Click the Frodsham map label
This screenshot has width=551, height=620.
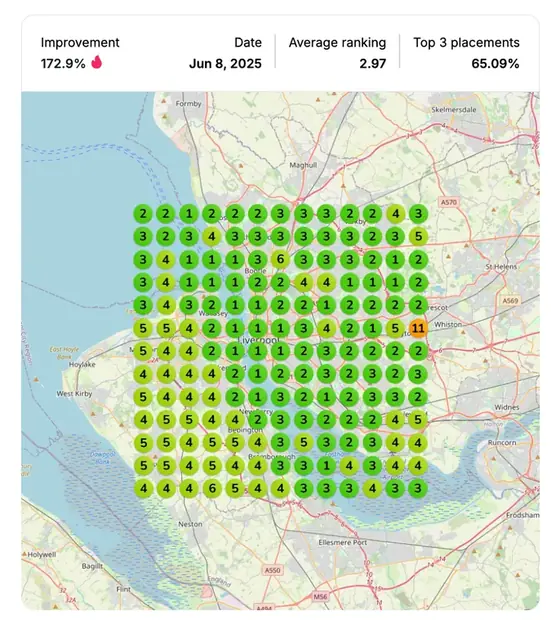pos(523,515)
